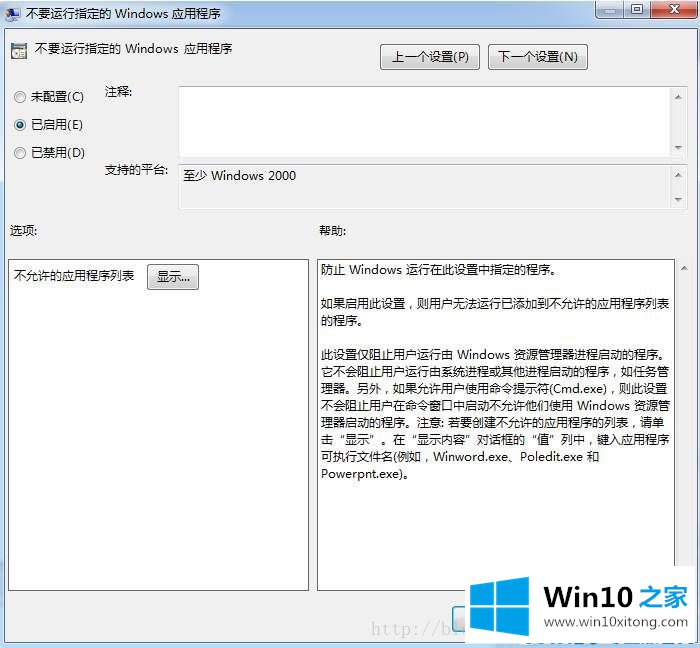The height and width of the screenshot is (648, 700).
Task: Click the 选项: section label
Action: click(x=24, y=231)
